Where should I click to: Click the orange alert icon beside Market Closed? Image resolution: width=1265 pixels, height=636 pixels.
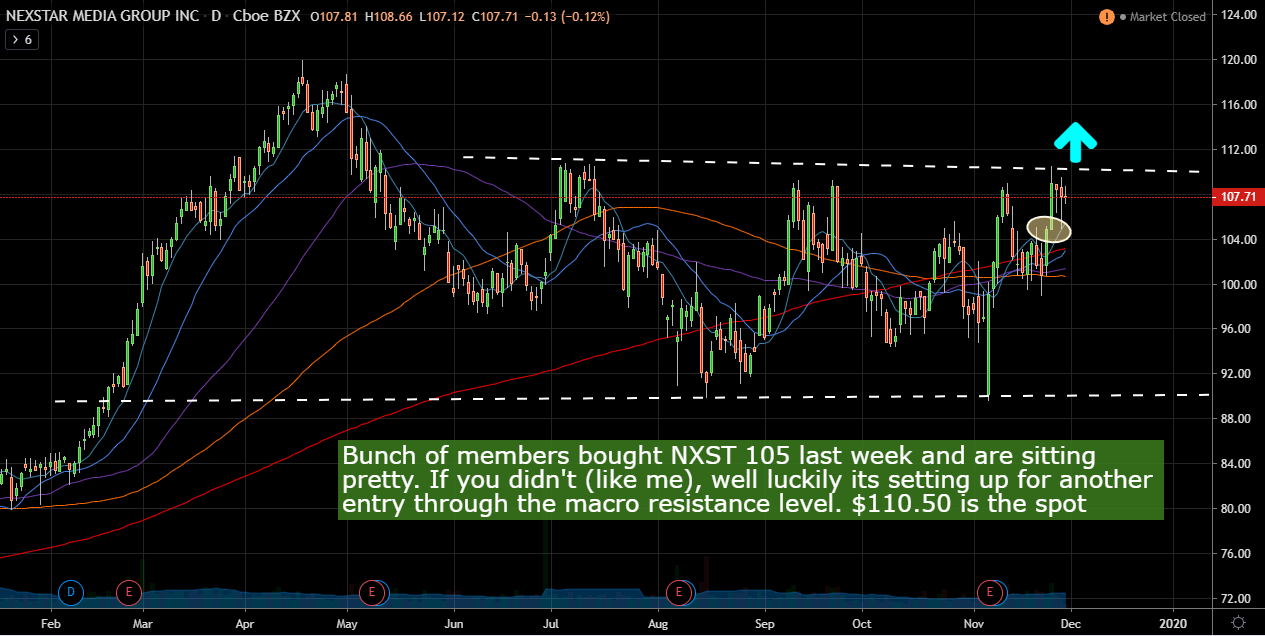click(x=1107, y=17)
